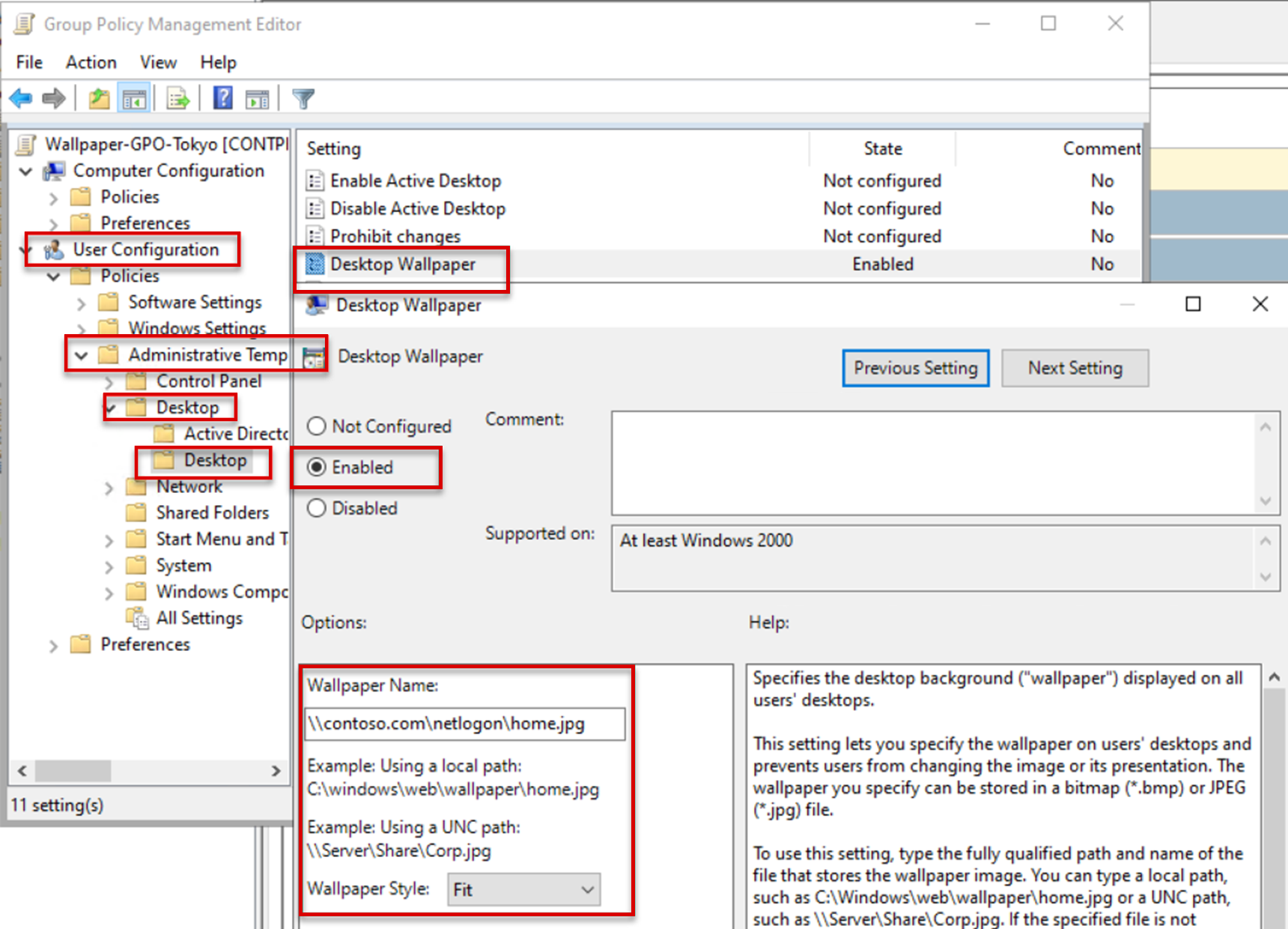Open the Action menu
The image size is (1288, 929).
[91, 62]
